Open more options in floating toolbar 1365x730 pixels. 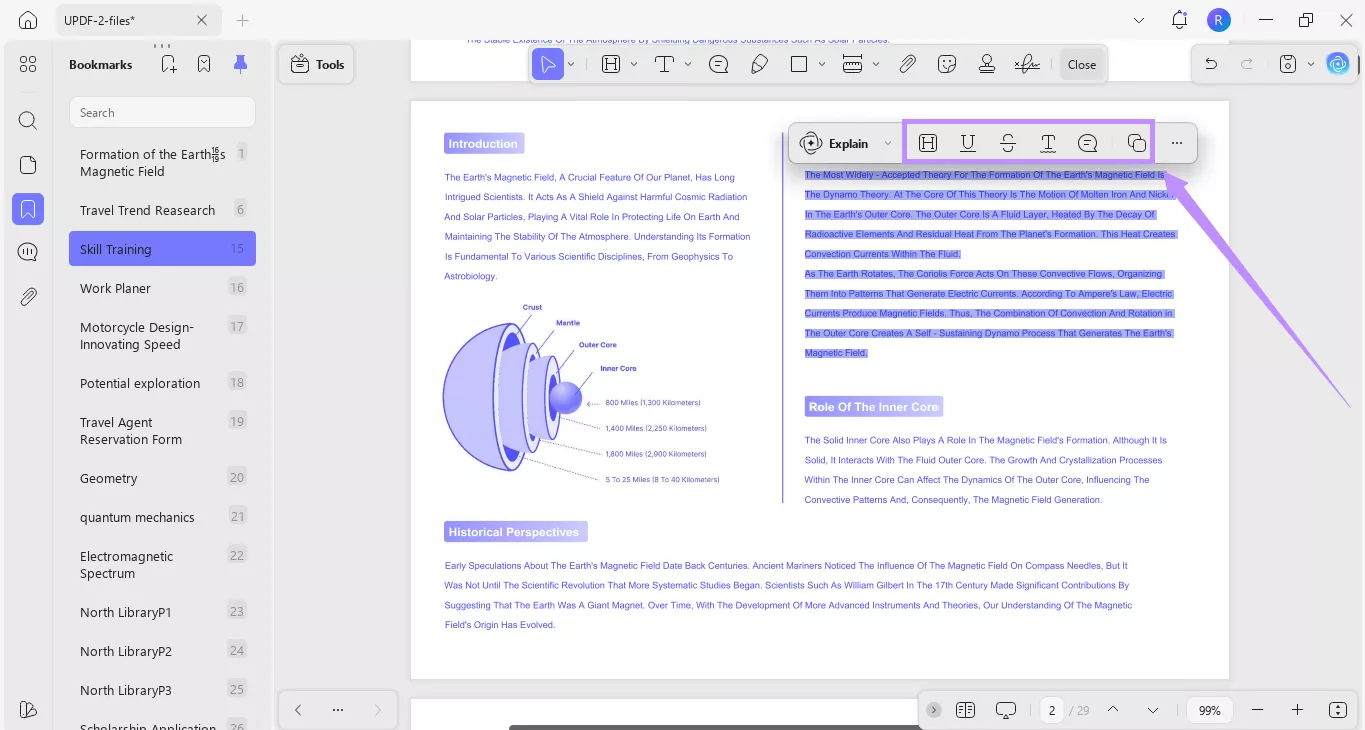[x=1177, y=143]
